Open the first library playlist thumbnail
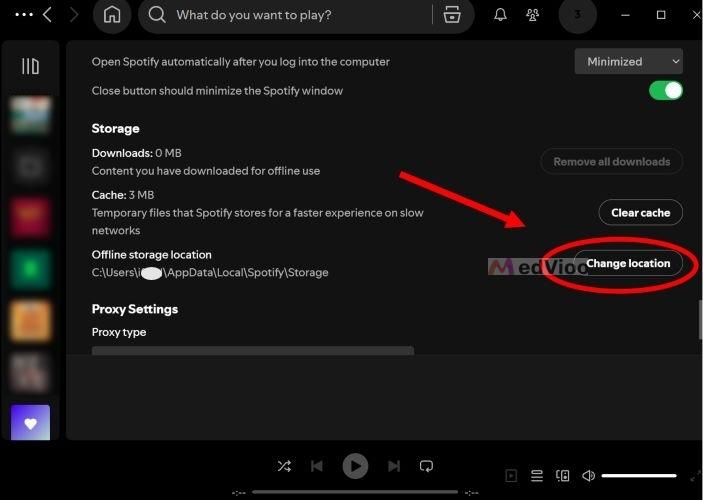The image size is (703, 500). click(x=30, y=115)
